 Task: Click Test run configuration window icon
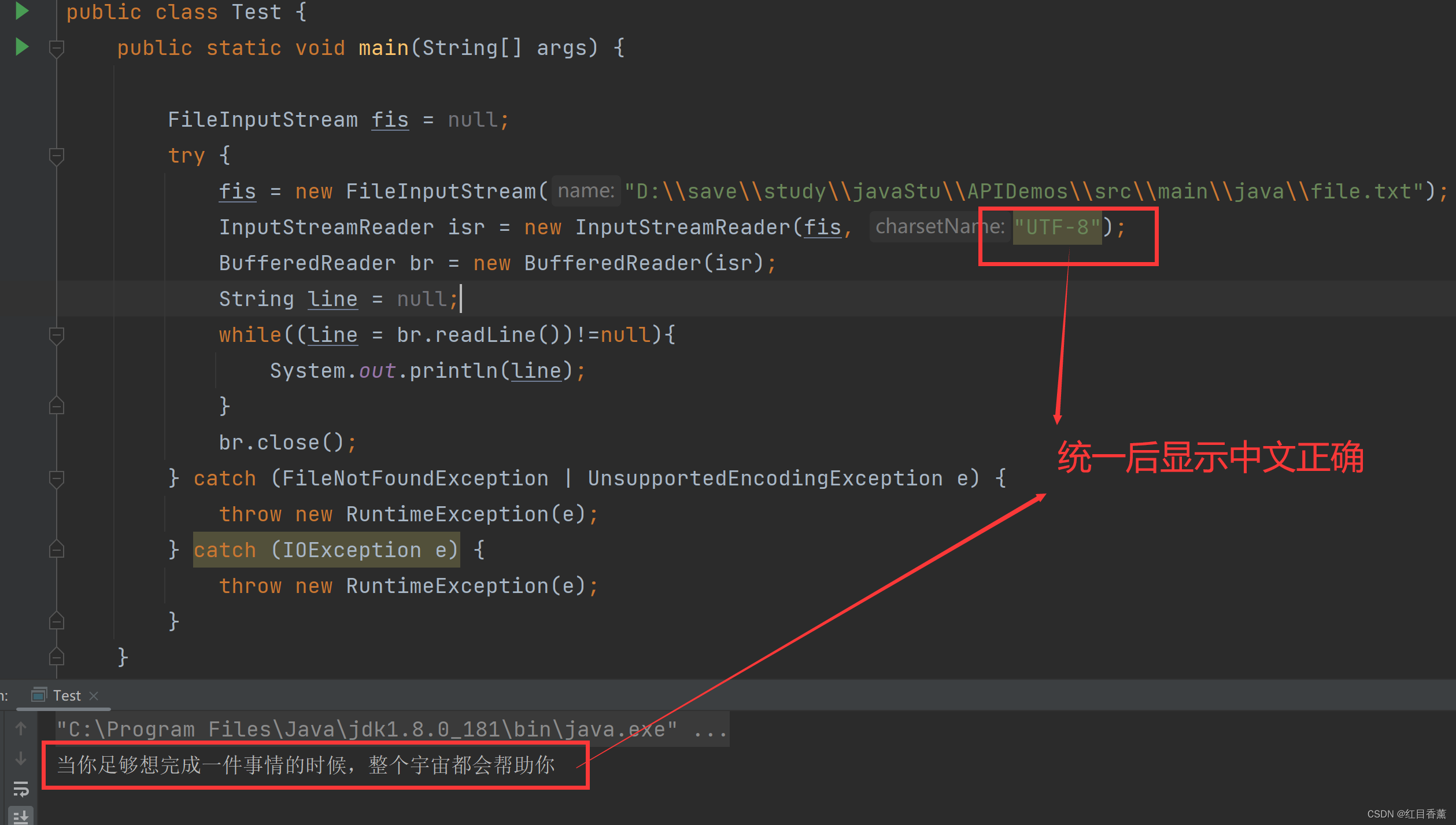(39, 695)
